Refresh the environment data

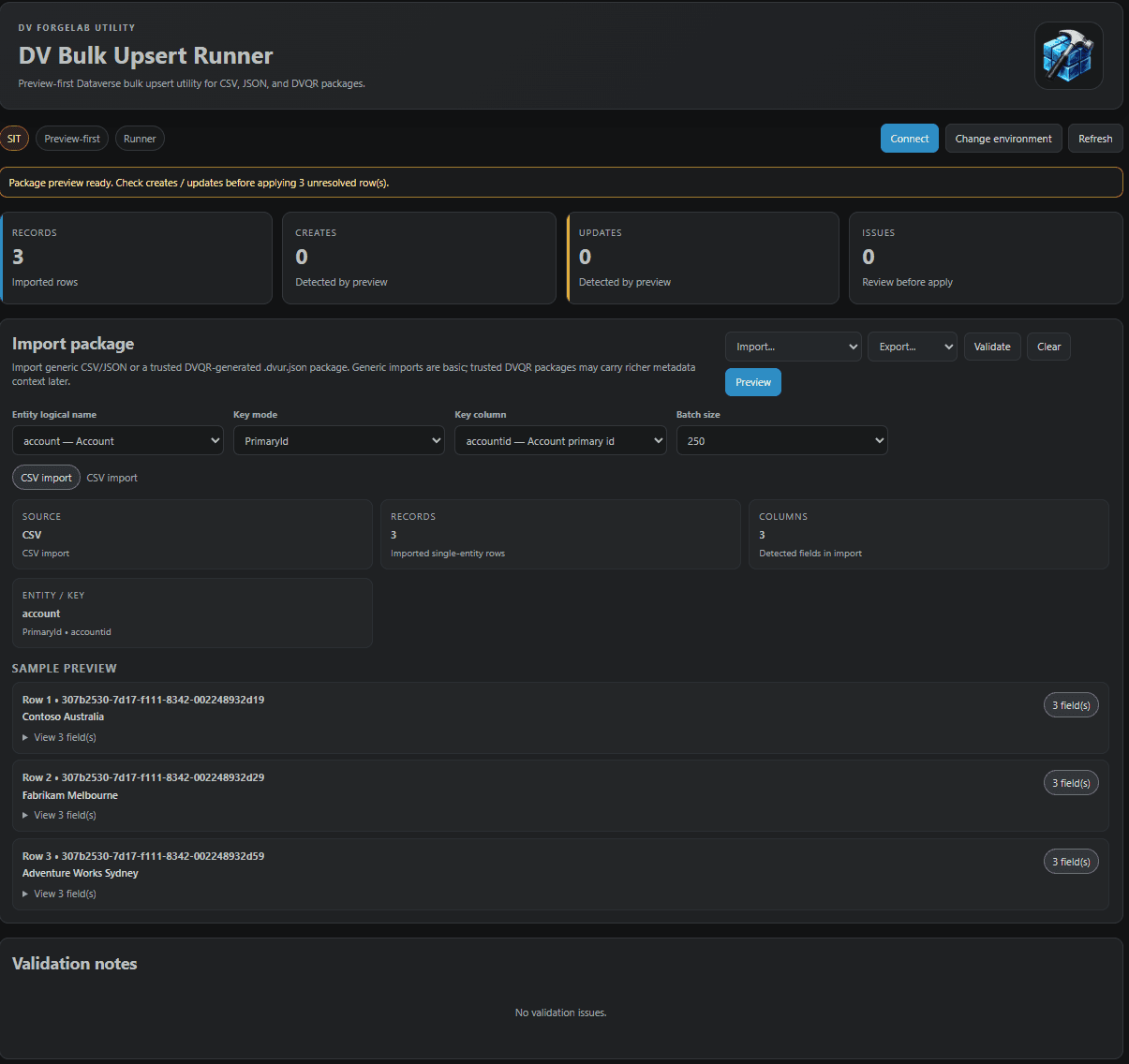pyautogui.click(x=1095, y=139)
